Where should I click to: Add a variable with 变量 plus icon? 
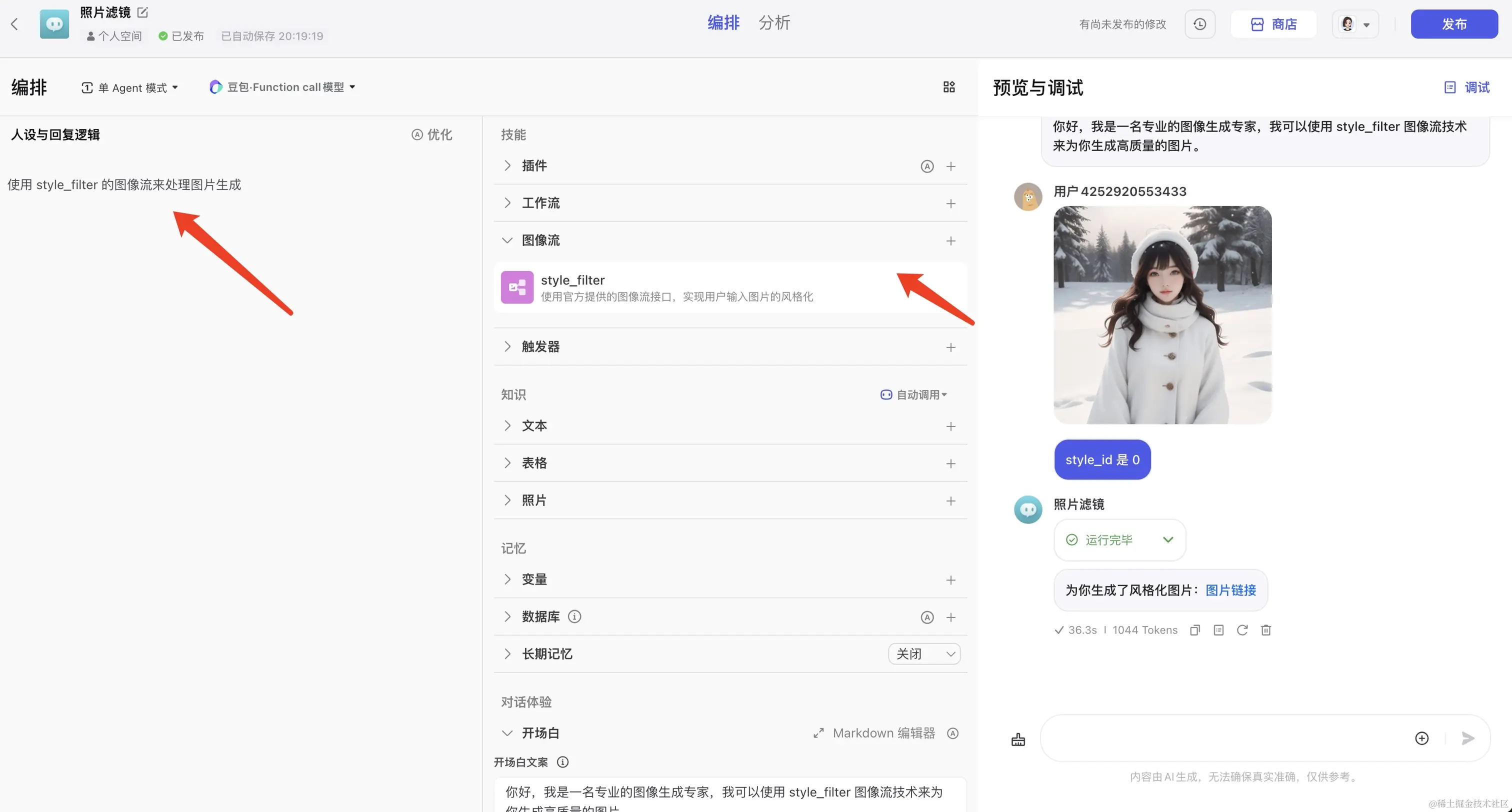point(951,580)
